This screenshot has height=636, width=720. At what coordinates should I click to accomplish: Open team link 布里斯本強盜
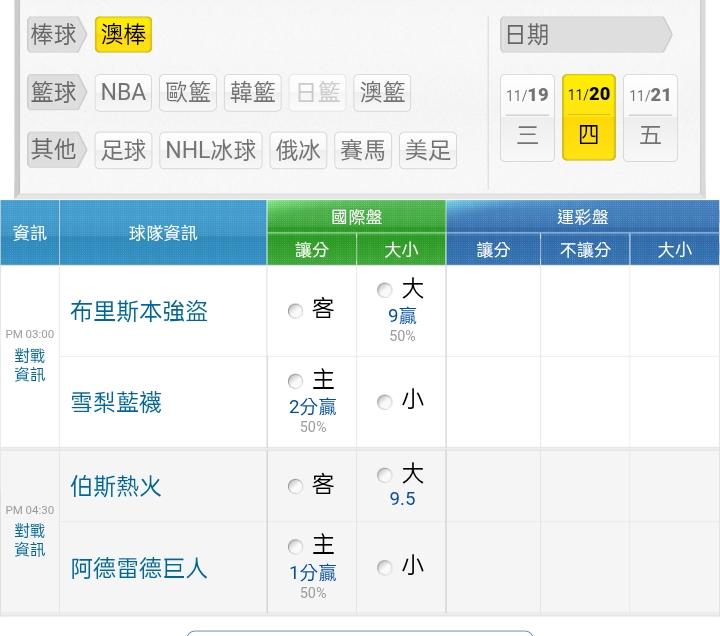(139, 311)
